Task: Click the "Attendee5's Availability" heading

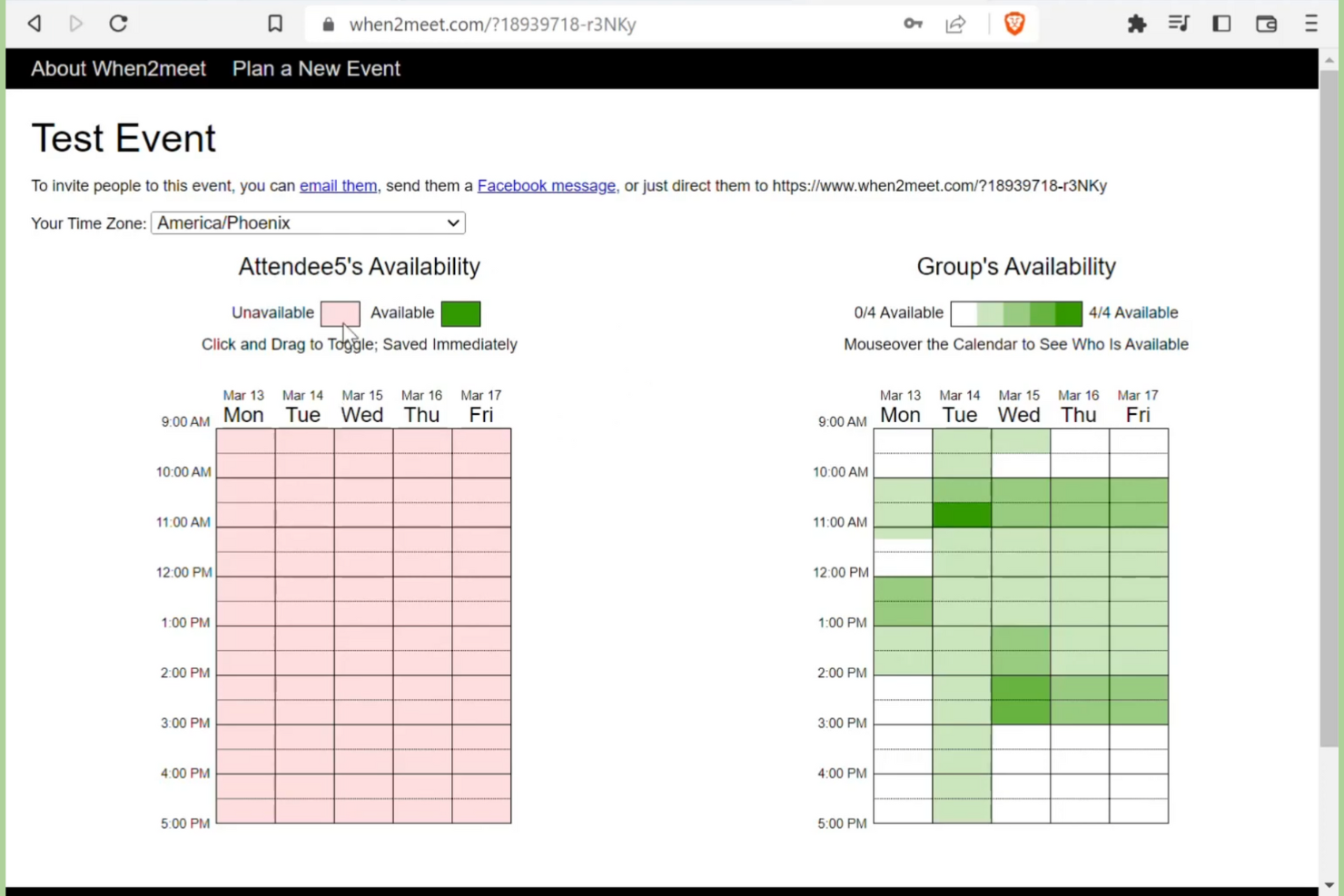Action: [x=359, y=267]
